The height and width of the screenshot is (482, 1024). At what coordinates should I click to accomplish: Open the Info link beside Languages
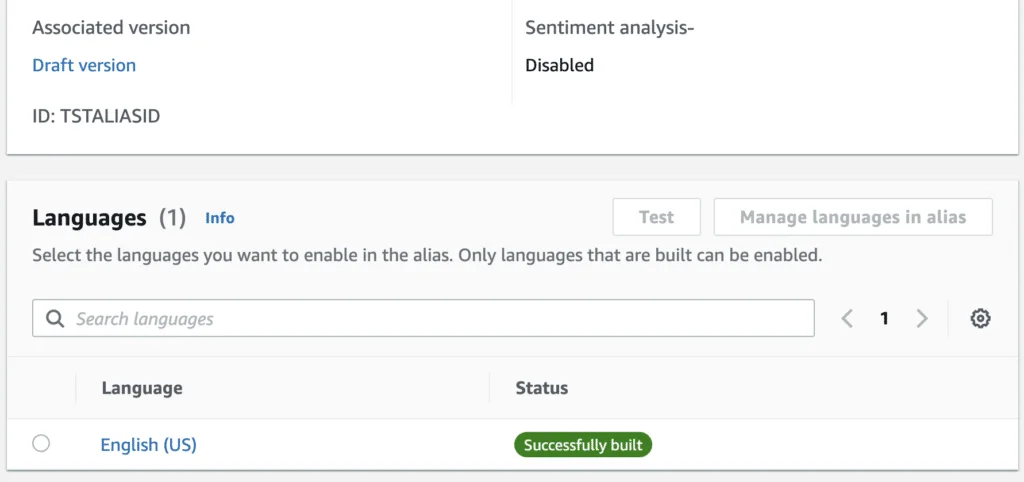pos(220,218)
